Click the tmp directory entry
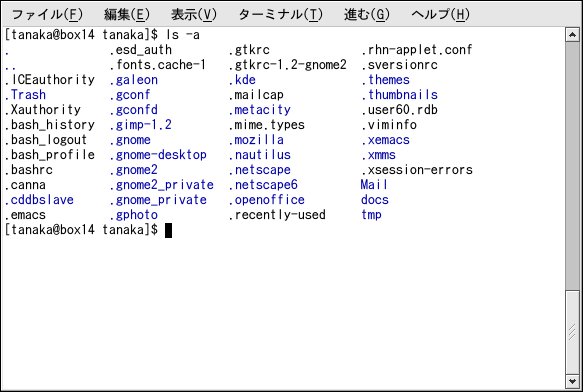This screenshot has width=583, height=392. coord(371,215)
